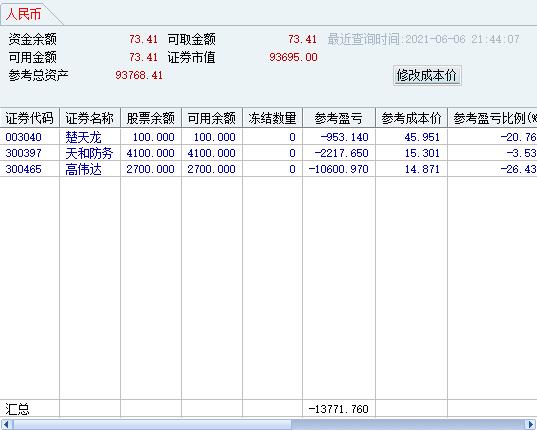Click the 修改成本价 button

click(427, 75)
